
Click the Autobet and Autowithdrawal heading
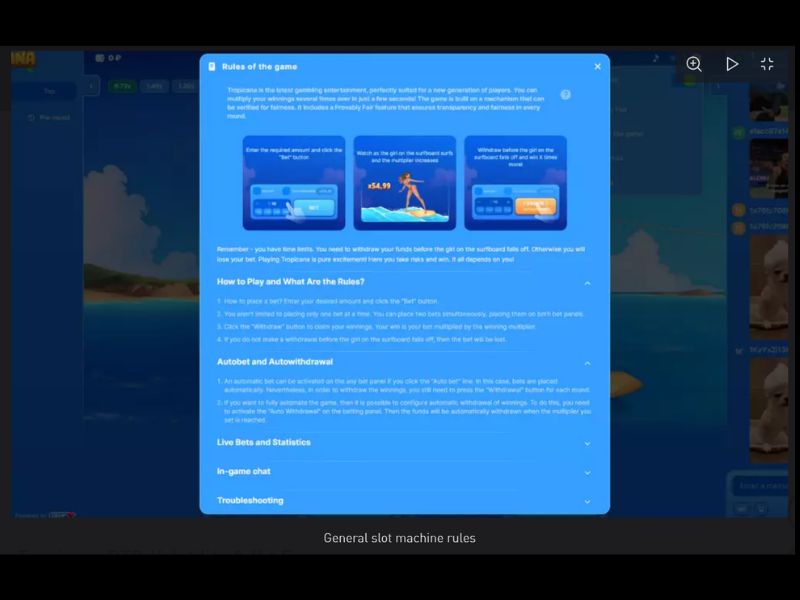tap(275, 362)
